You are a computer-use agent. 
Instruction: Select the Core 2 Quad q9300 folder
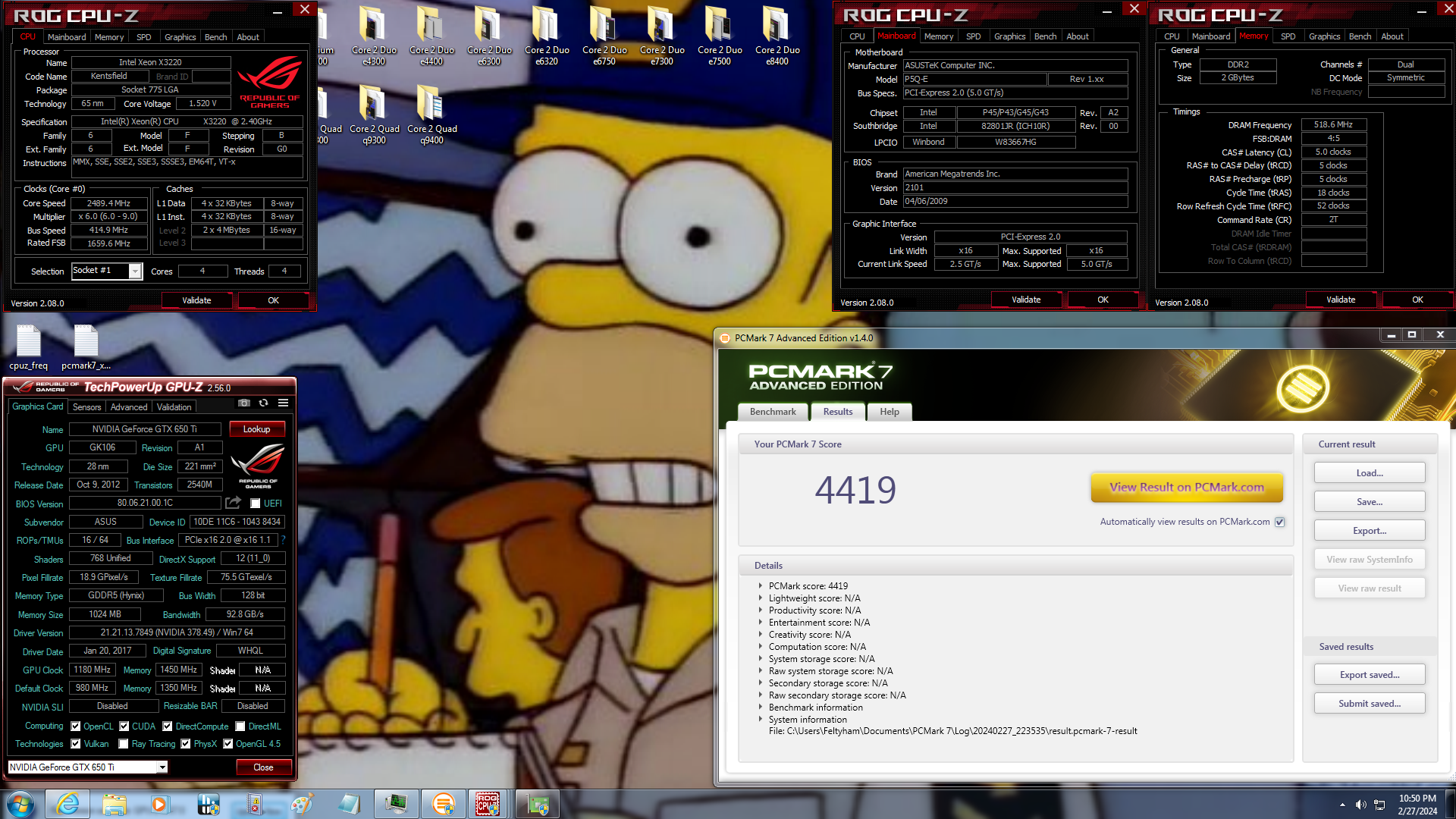coord(374,114)
